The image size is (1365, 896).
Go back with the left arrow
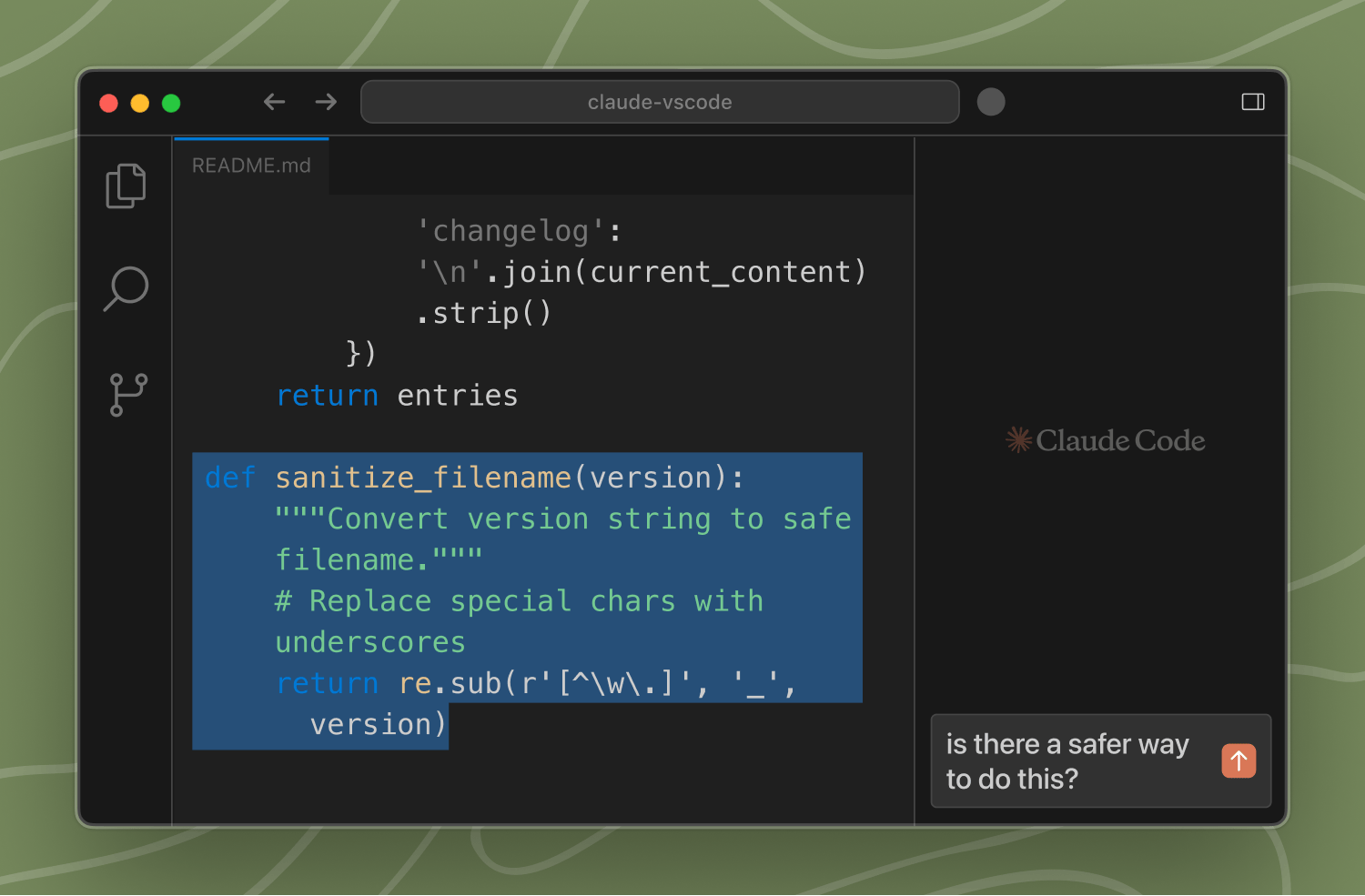[274, 102]
